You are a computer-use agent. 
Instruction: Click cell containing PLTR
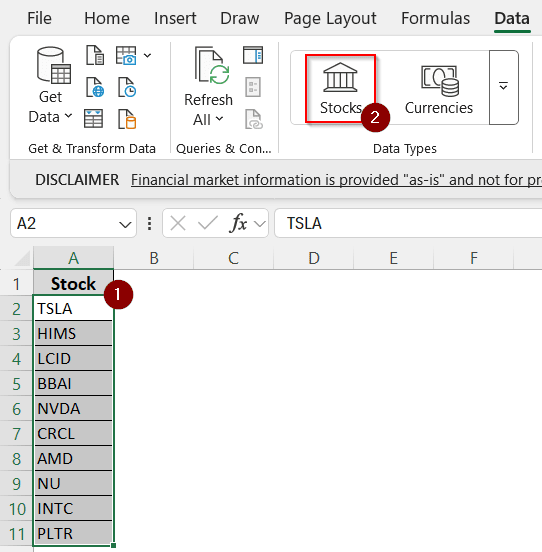[73, 534]
